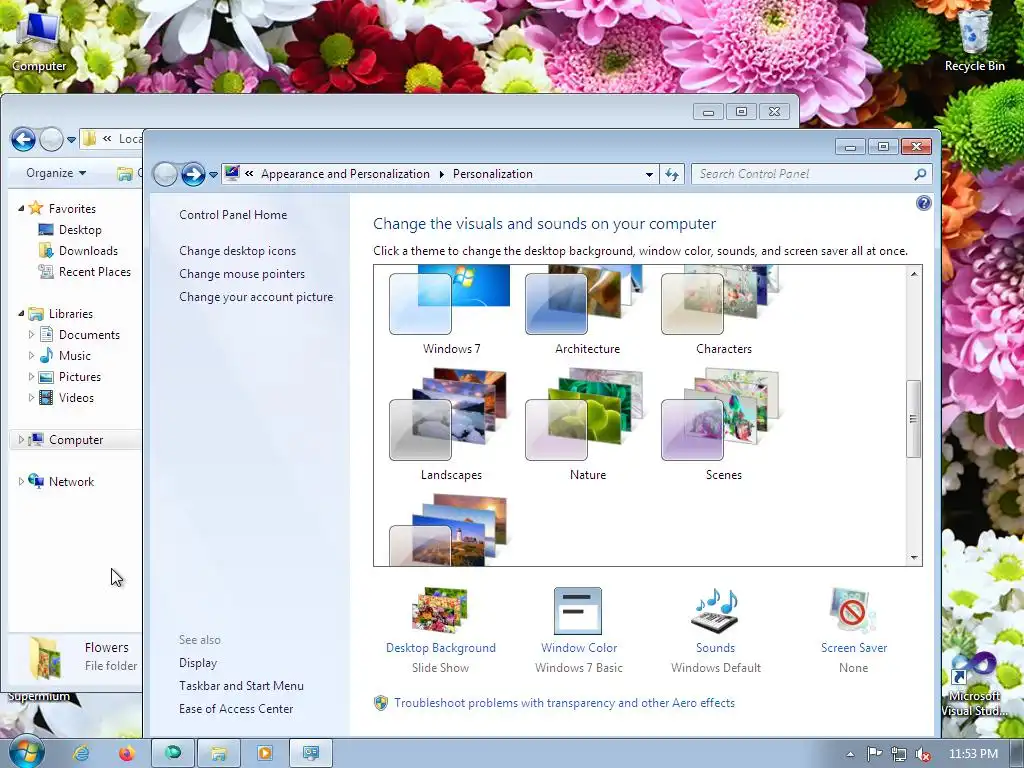Viewport: 1024px width, 768px height.
Task: Click the help question mark icon
Action: click(x=923, y=203)
